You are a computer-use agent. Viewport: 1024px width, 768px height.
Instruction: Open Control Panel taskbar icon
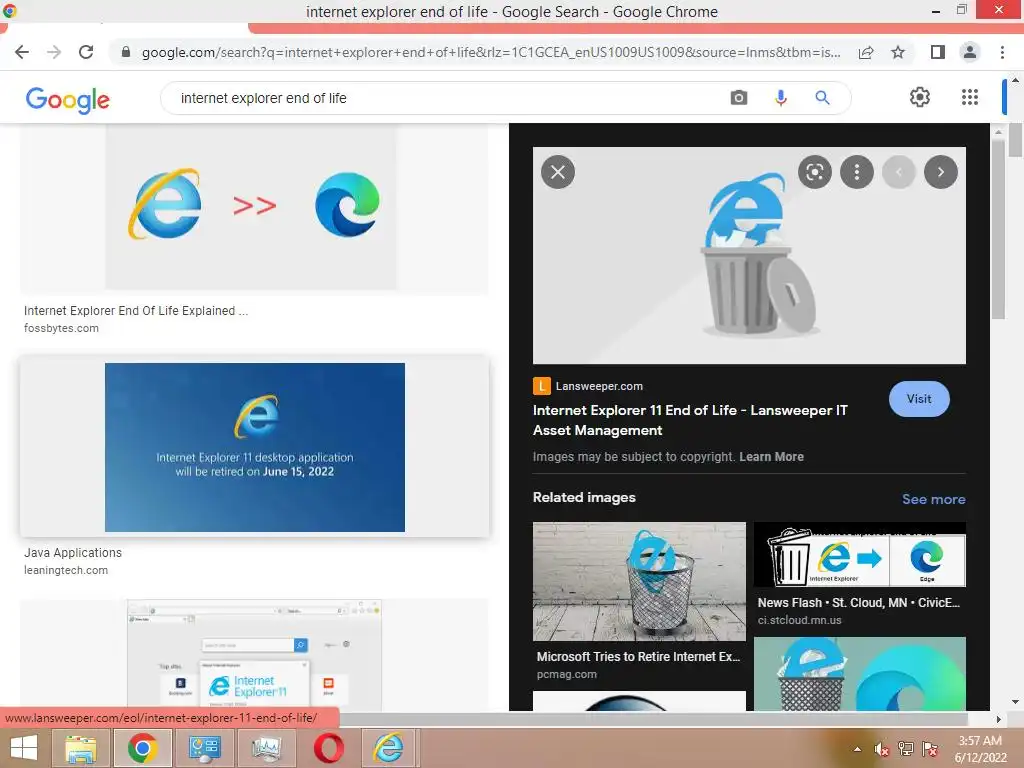pyautogui.click(x=204, y=748)
